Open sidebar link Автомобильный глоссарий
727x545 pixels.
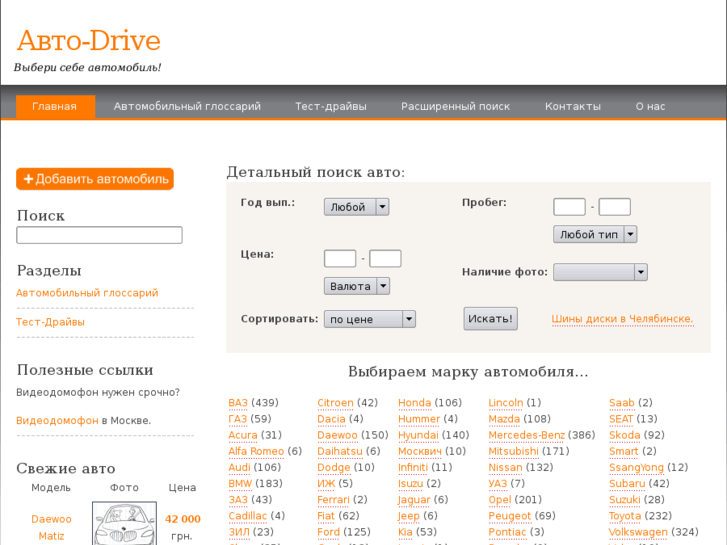(87, 293)
